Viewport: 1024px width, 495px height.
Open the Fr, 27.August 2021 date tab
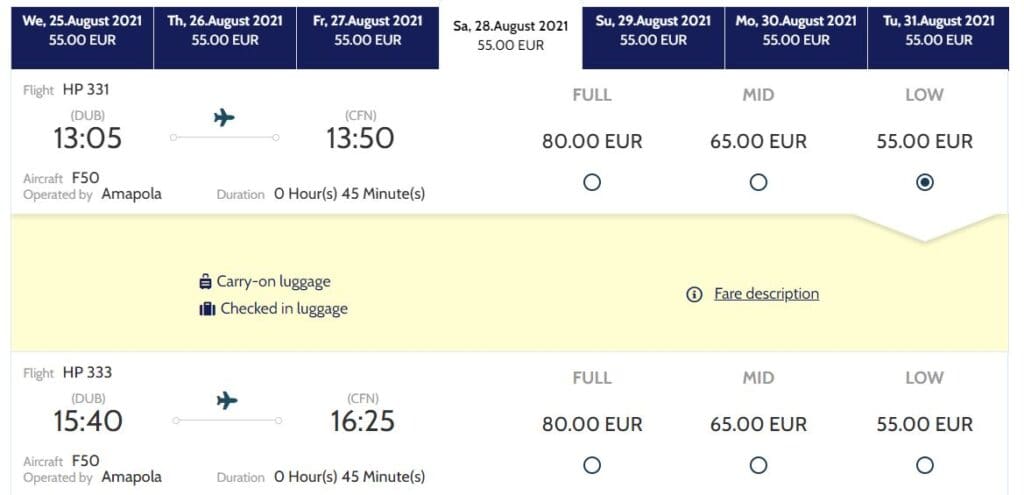(368, 30)
